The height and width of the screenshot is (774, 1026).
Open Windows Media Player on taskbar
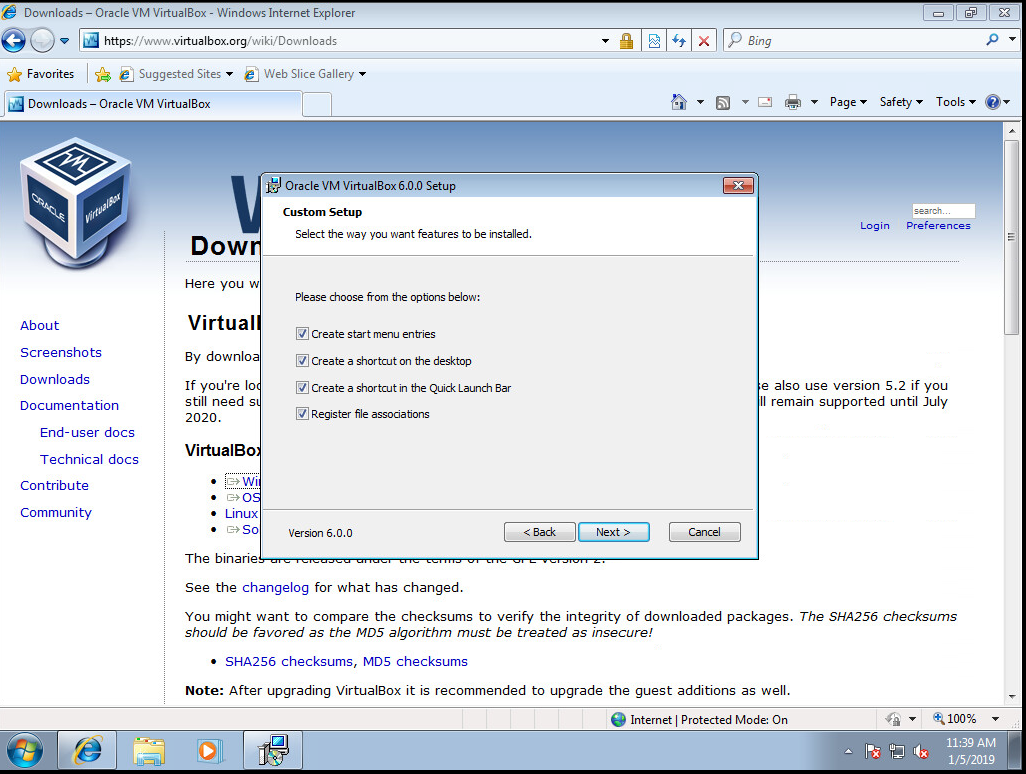tap(210, 750)
